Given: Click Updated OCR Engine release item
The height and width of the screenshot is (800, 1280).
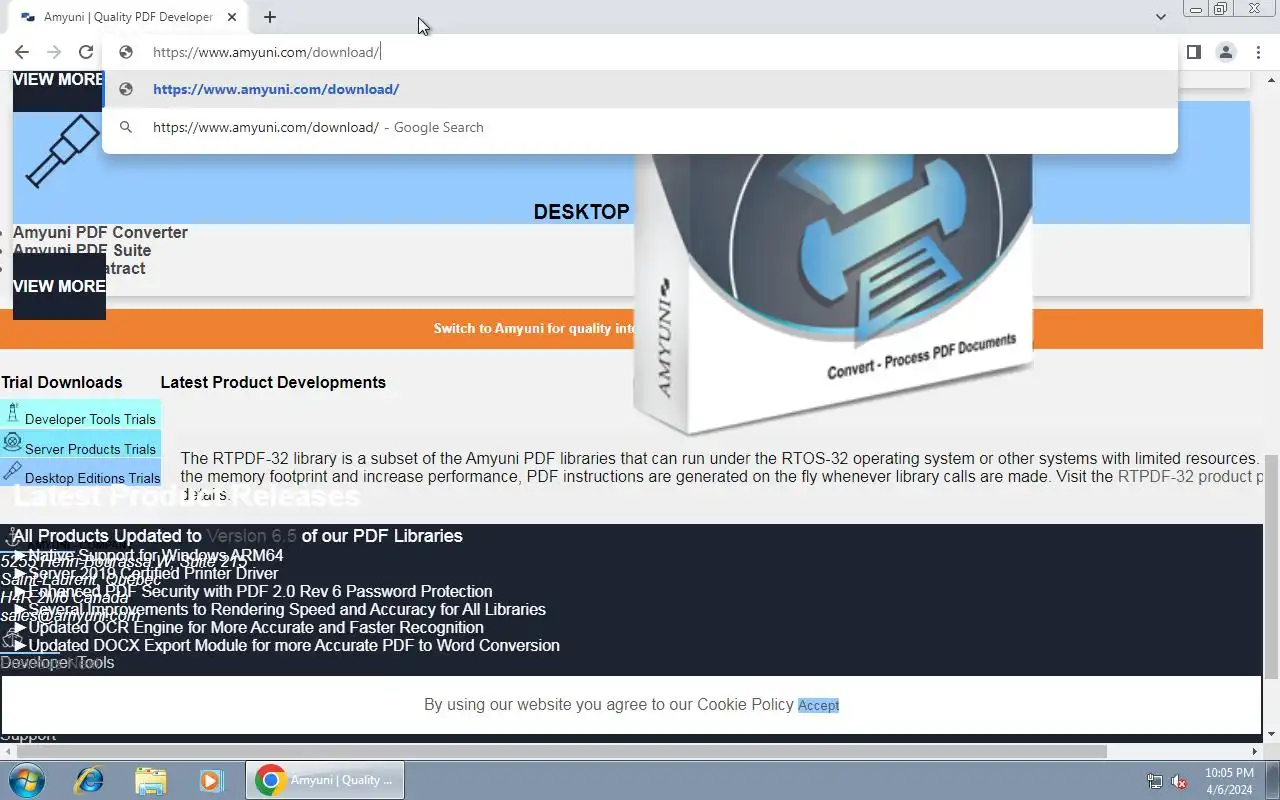Looking at the screenshot, I should tap(255, 627).
